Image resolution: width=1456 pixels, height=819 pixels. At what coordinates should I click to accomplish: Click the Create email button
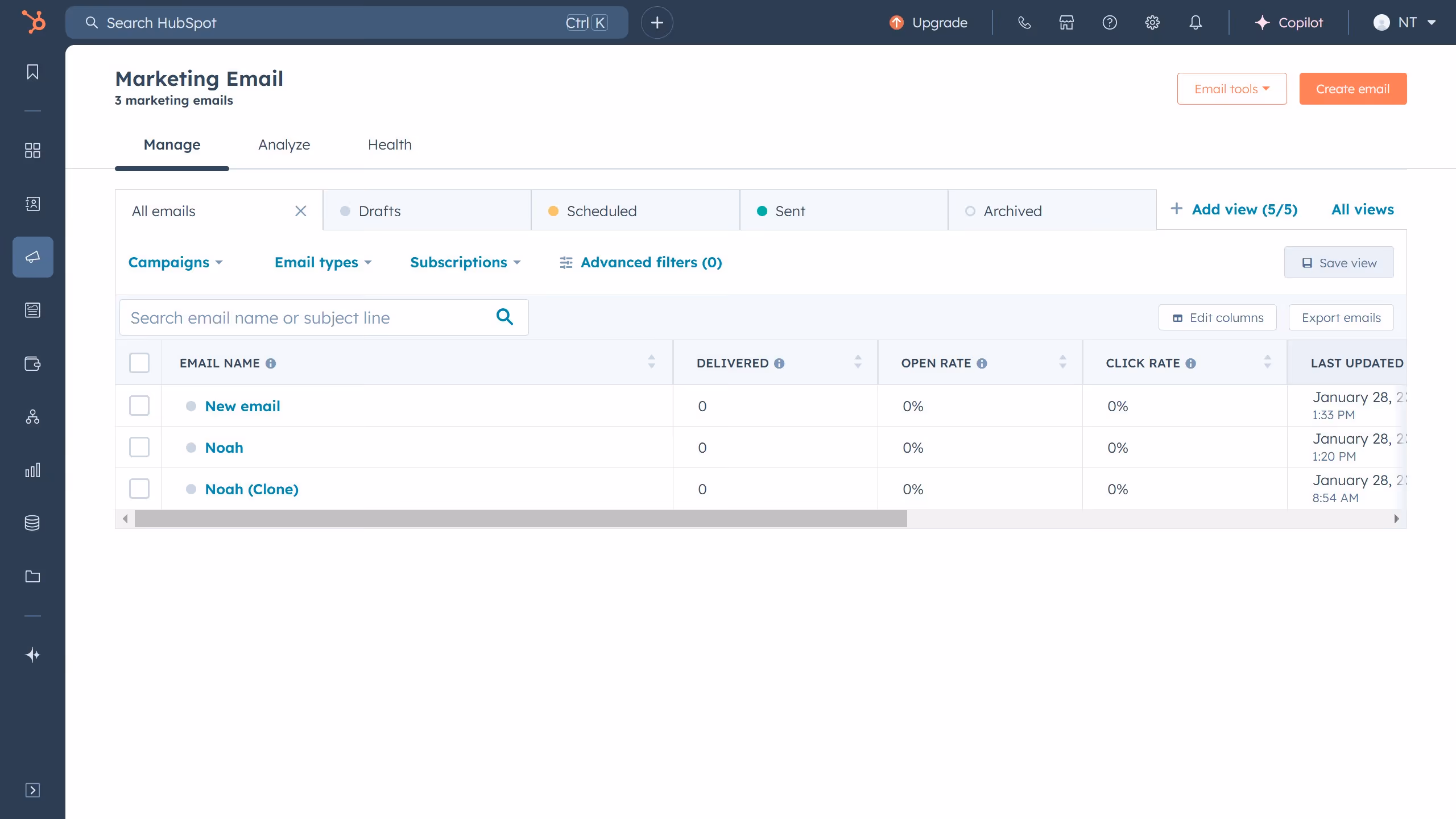[x=1352, y=88]
